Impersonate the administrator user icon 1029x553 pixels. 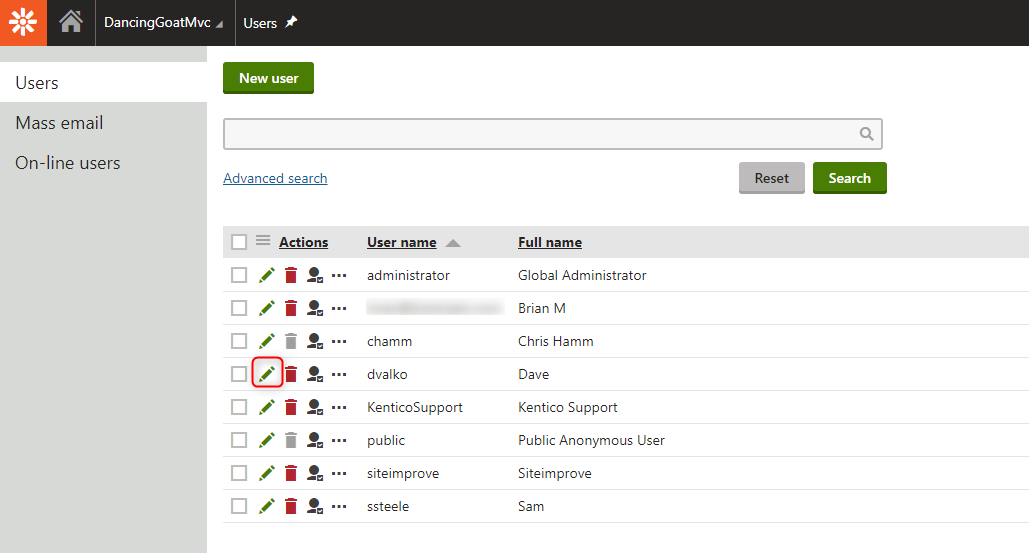[315, 275]
